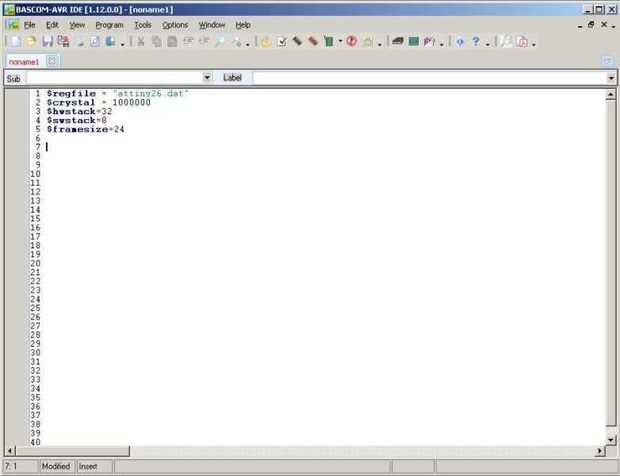This screenshot has height=476, width=620.
Task: Click the Syntax check checkmark icon
Action: click(x=282, y=42)
